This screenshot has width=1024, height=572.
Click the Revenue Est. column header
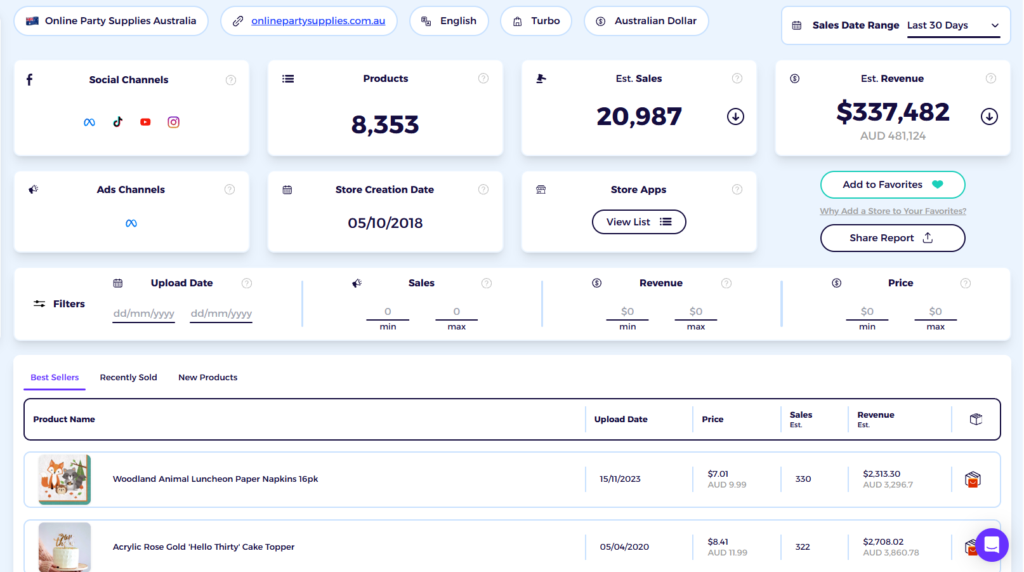pyautogui.click(x=876, y=419)
